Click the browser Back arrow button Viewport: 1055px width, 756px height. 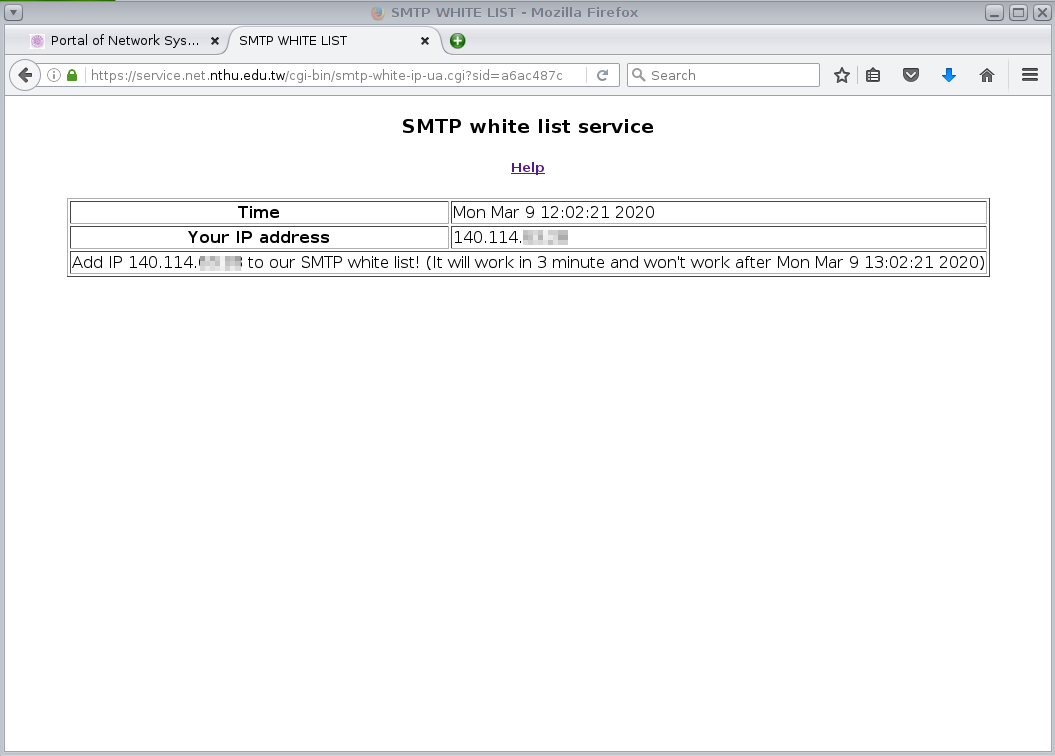click(25, 75)
